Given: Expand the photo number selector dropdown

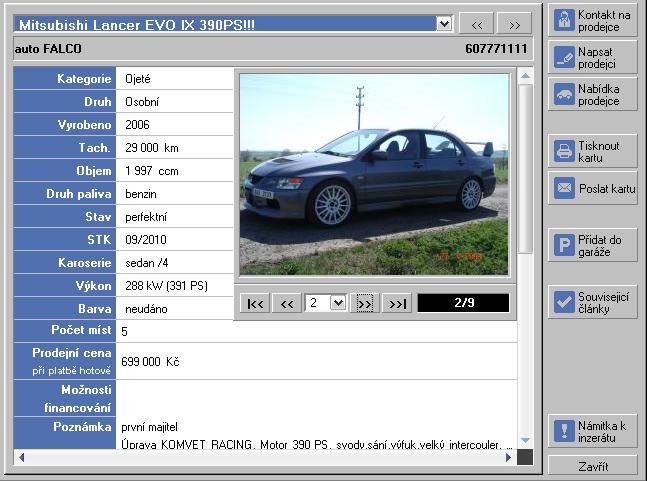Looking at the screenshot, I should [337, 303].
